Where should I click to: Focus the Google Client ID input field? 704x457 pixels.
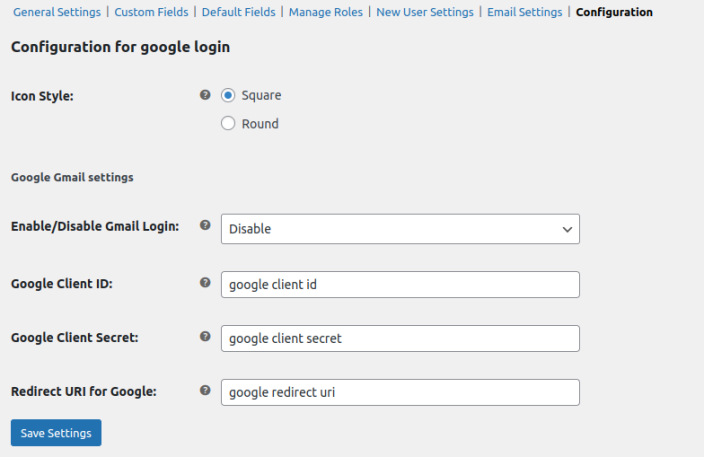click(x=399, y=284)
